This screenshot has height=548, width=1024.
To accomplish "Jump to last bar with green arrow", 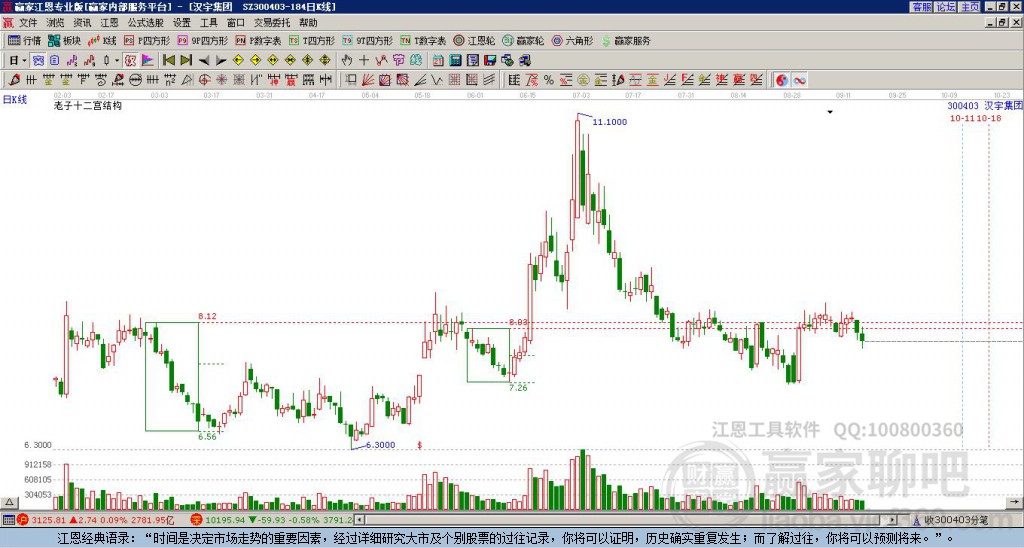I will pyautogui.click(x=186, y=60).
